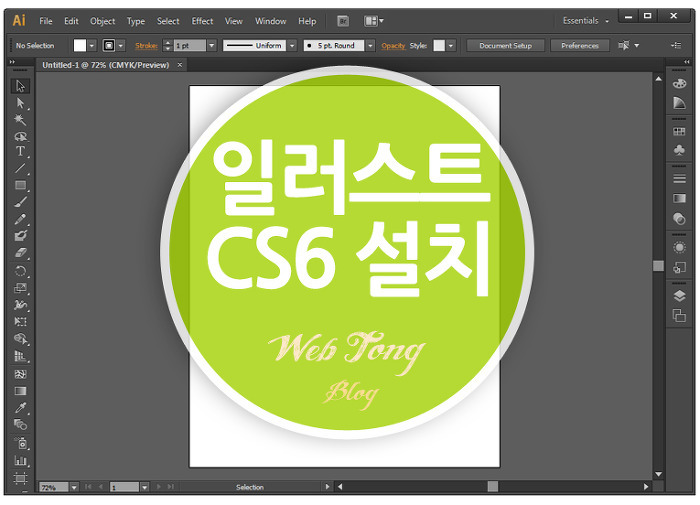The image size is (700, 505).
Task: Select the Scale tool
Action: [x=20, y=288]
